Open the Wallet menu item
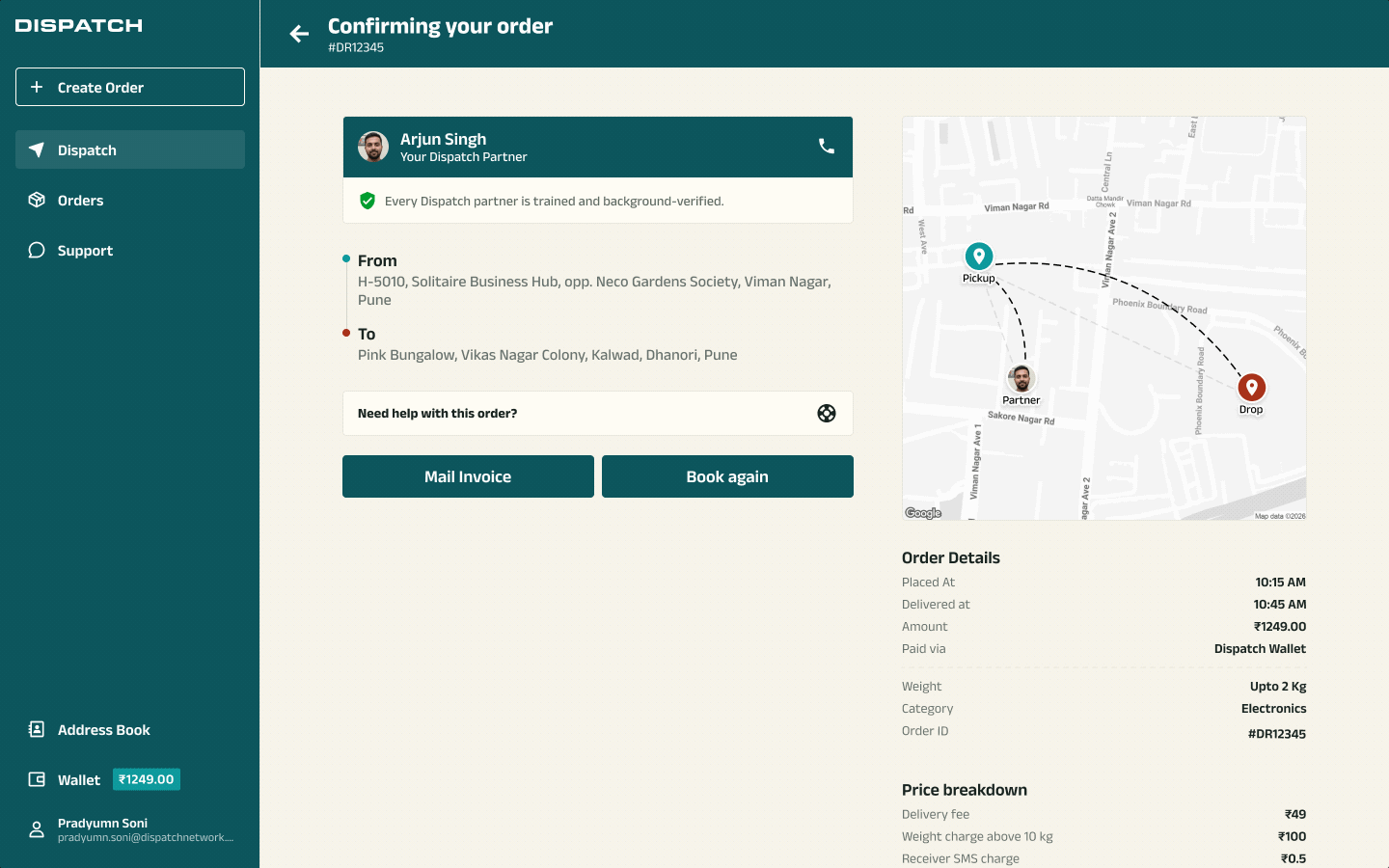 pyautogui.click(x=130, y=779)
